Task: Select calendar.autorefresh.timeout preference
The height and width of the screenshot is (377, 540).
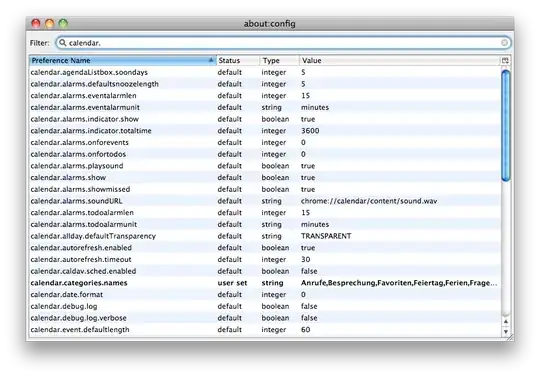Action: [x=265, y=260]
